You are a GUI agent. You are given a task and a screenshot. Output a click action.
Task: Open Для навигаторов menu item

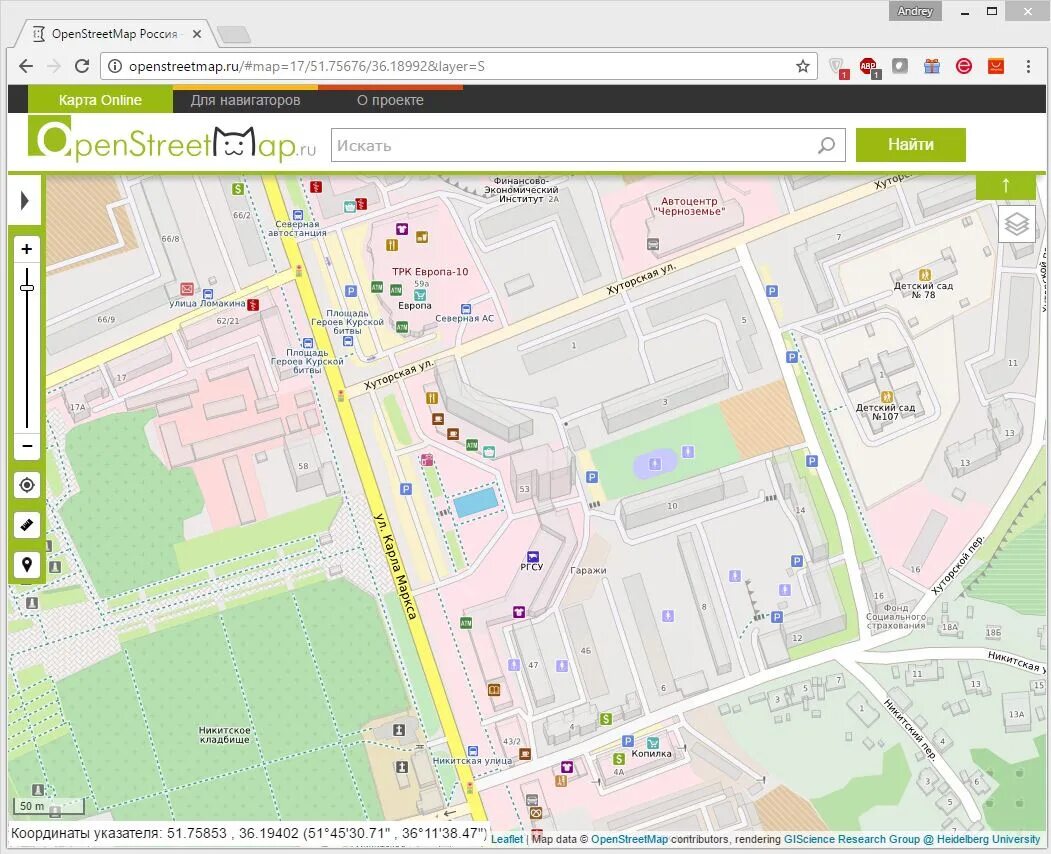point(245,100)
